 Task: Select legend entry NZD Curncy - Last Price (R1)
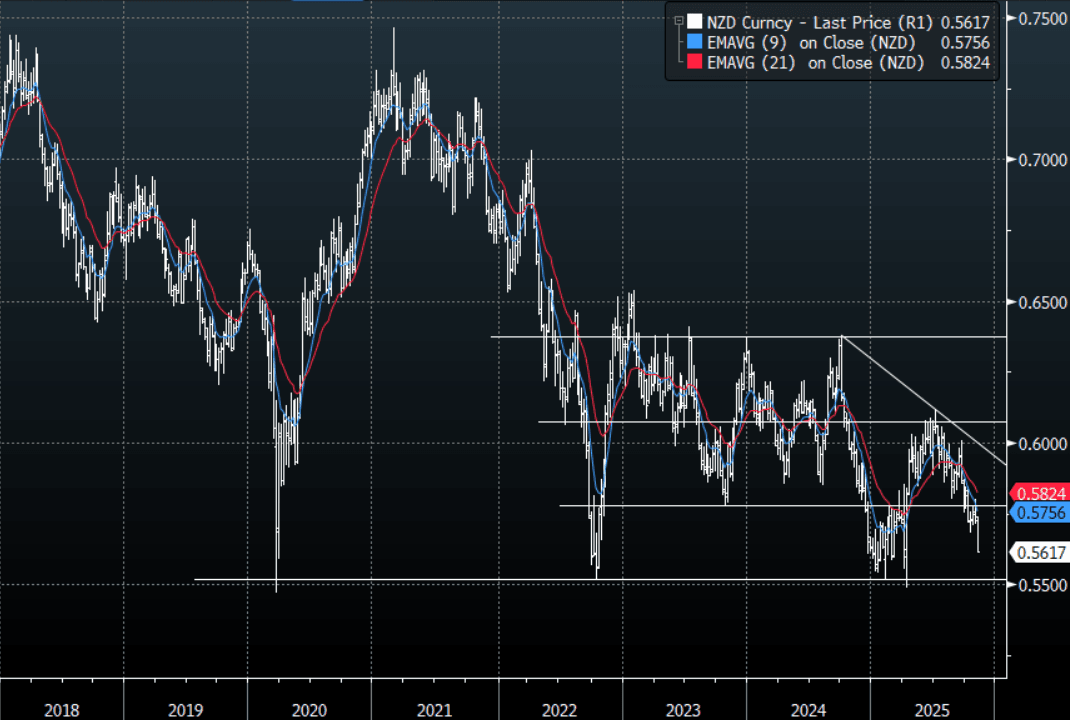click(x=820, y=23)
